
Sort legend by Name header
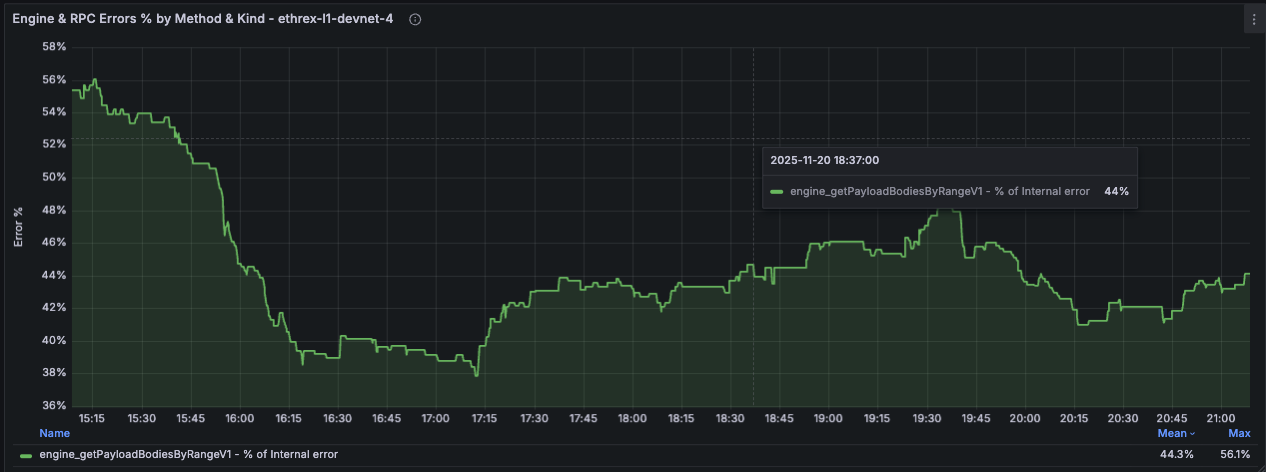[x=54, y=433]
